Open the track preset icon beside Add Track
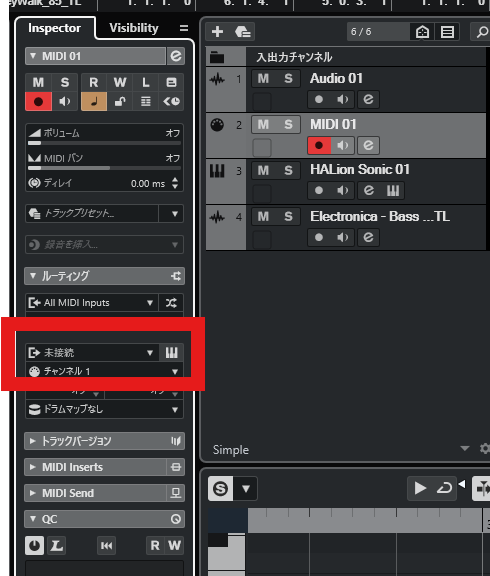The height and width of the screenshot is (576, 490). click(x=242, y=32)
